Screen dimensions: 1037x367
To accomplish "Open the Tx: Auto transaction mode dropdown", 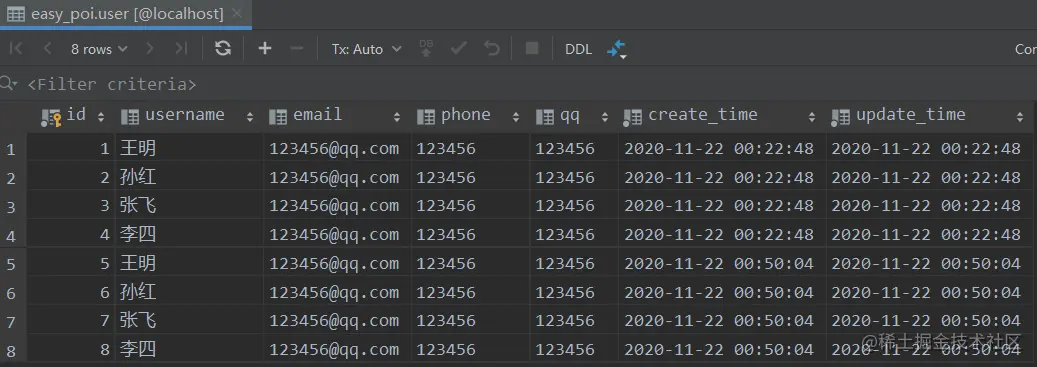I will tap(366, 49).
